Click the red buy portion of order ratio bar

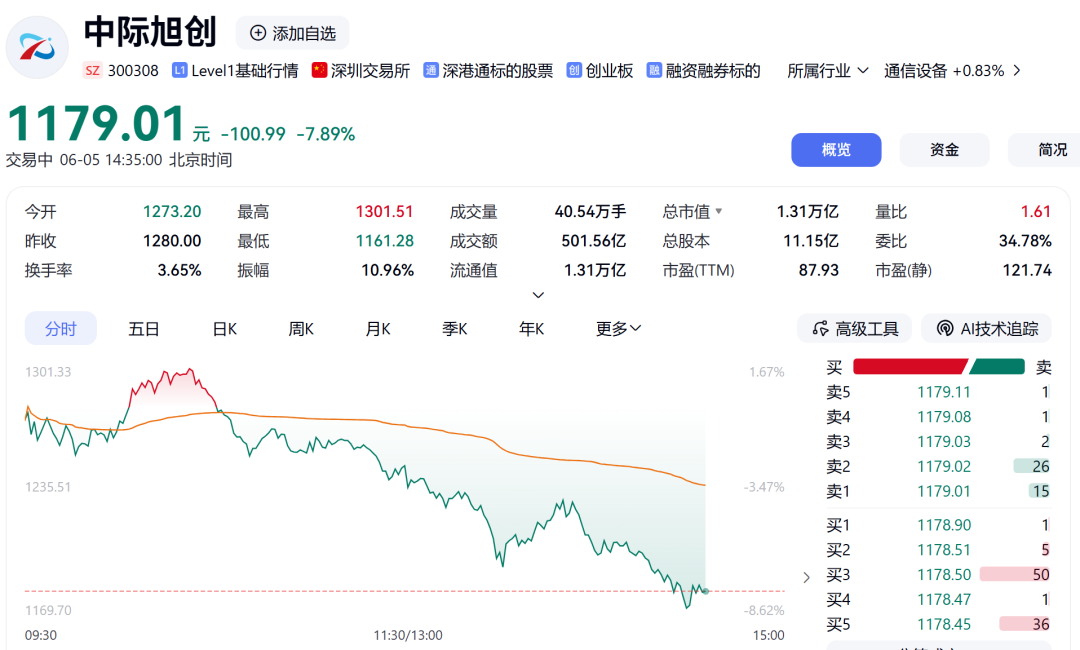pos(909,366)
